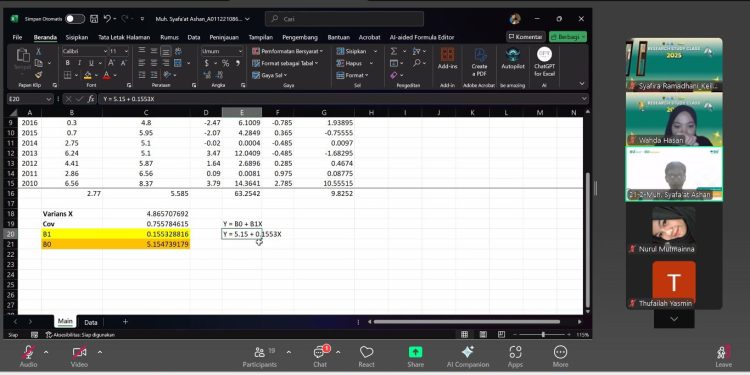Click the Comma Style icon

238,63
